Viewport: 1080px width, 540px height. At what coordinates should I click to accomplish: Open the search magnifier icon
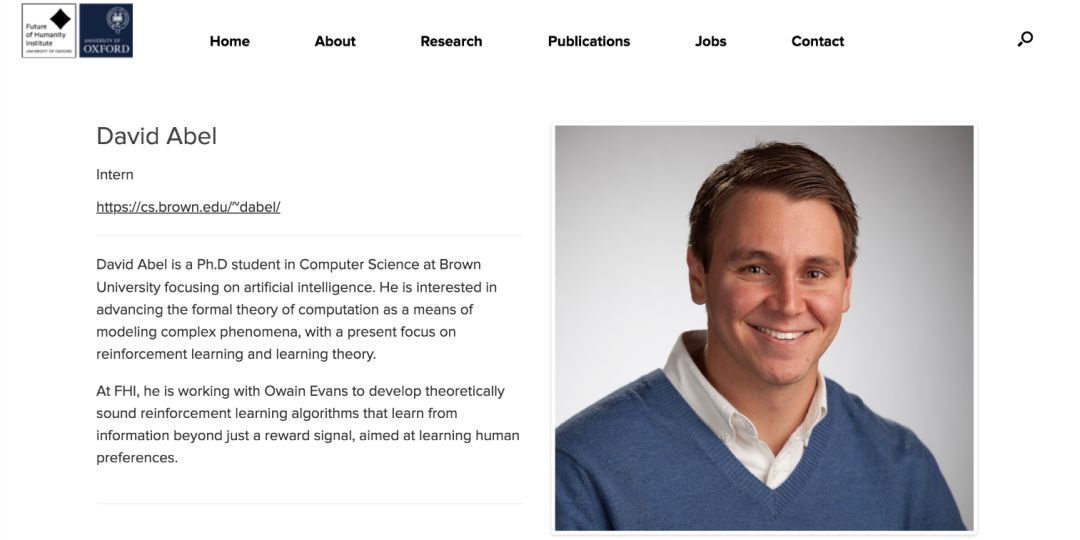[x=1025, y=39]
